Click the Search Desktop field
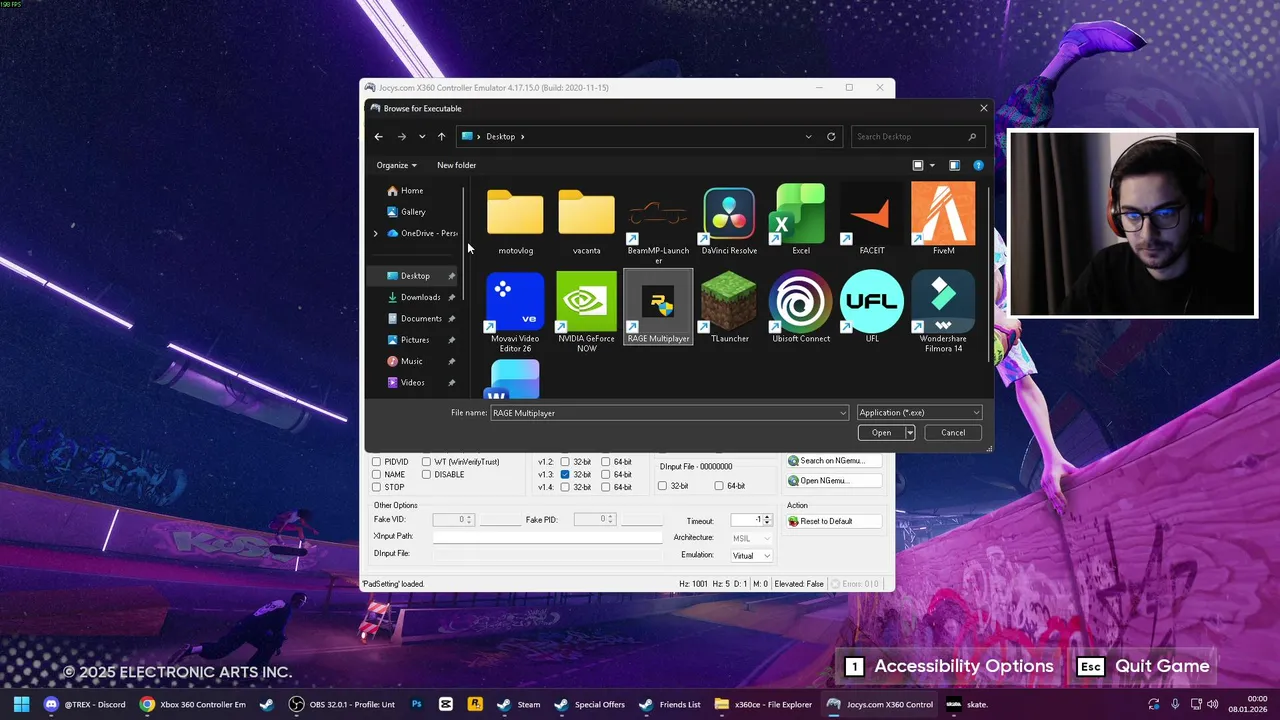 [916, 136]
